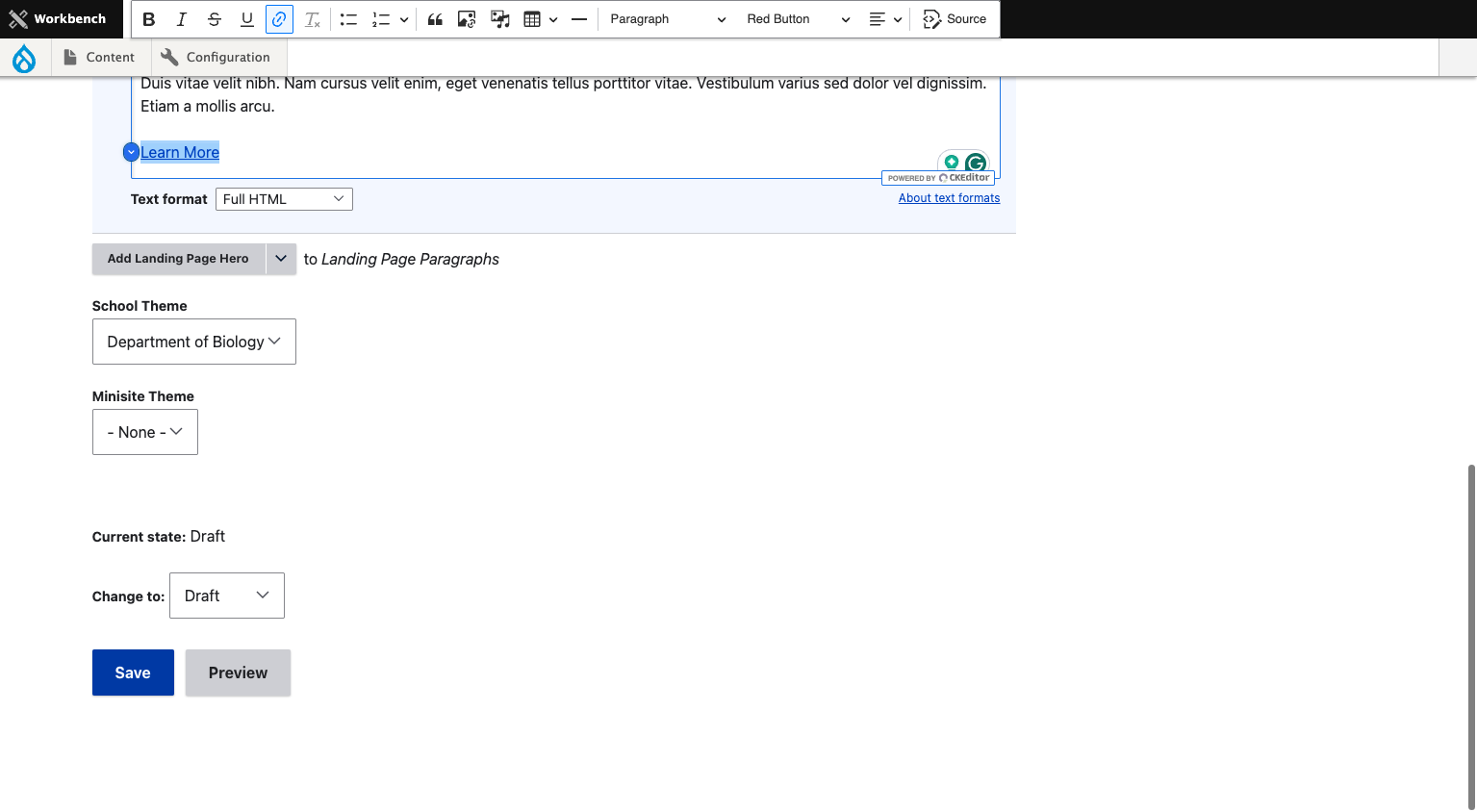Insert a horizontal line

point(579,19)
